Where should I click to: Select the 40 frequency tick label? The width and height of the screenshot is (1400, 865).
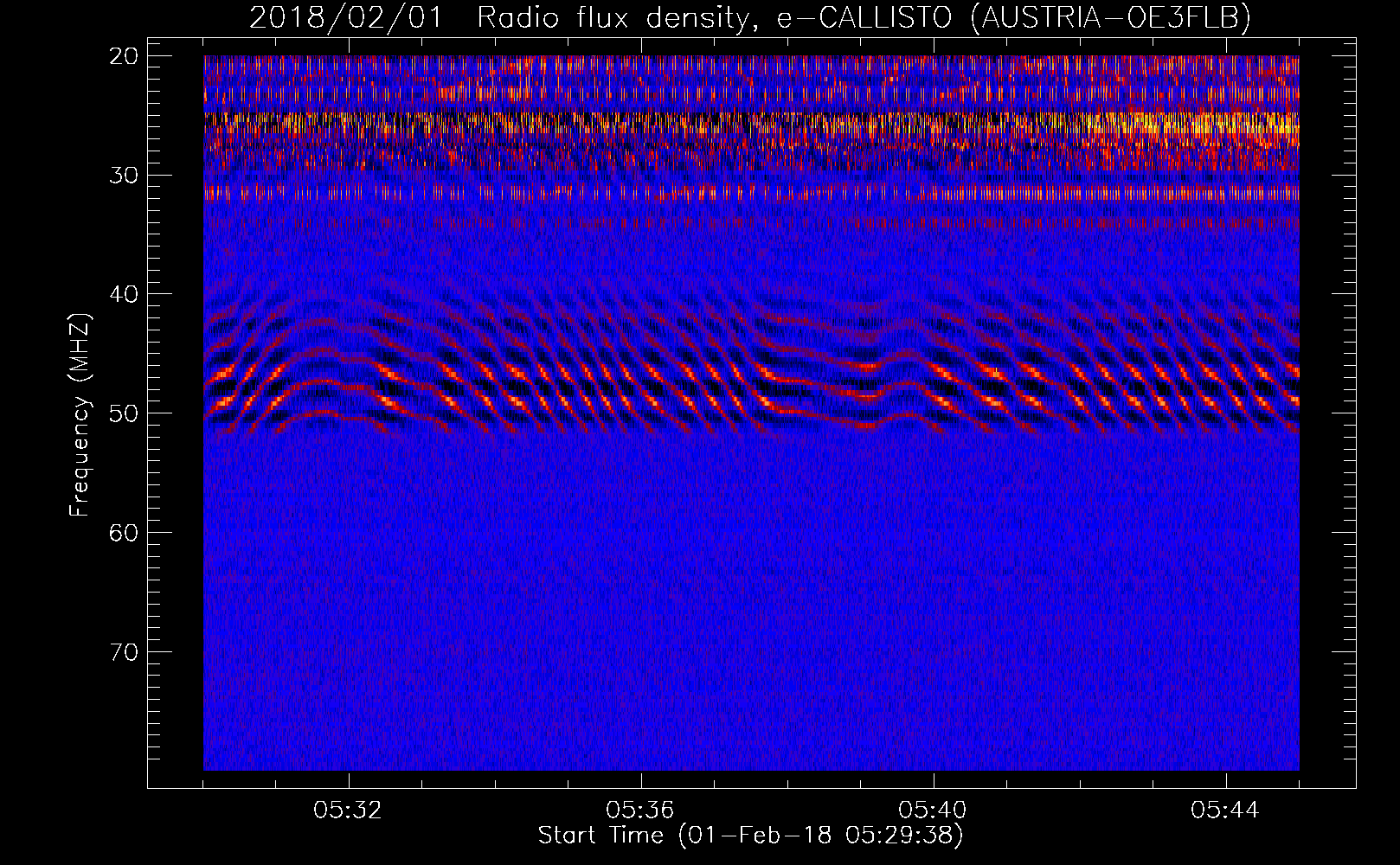click(x=125, y=294)
